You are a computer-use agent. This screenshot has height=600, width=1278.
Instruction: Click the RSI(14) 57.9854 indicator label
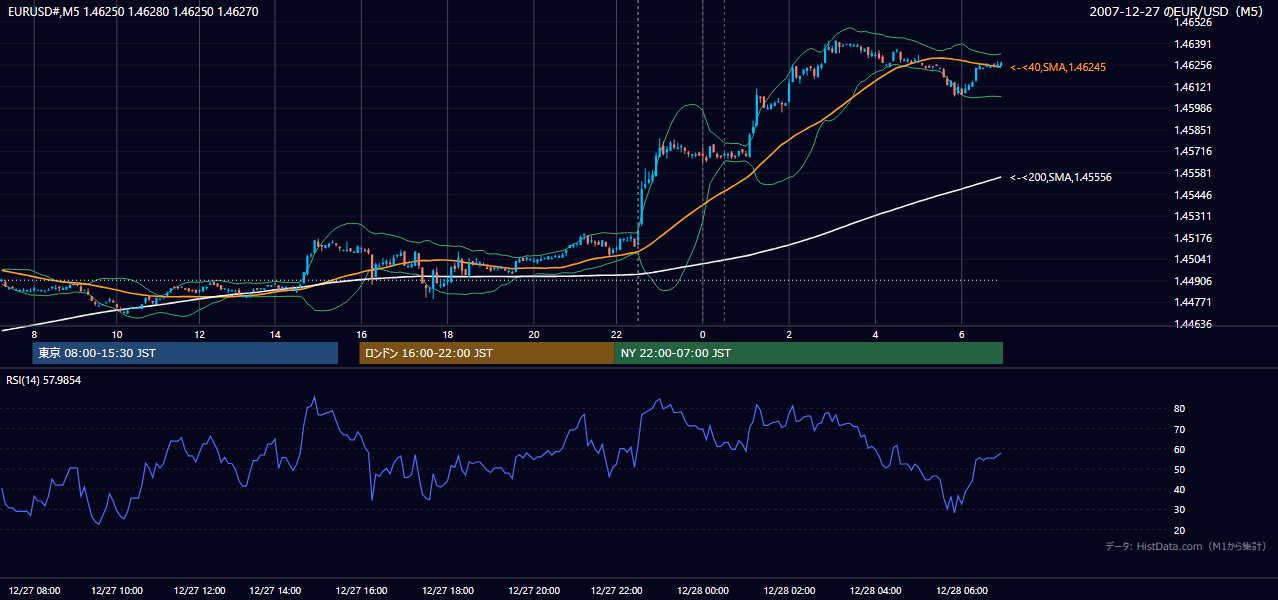tap(43, 380)
